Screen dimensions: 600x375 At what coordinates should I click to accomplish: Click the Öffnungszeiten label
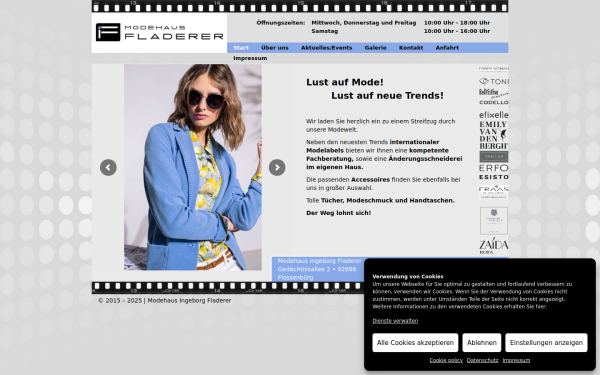(x=281, y=23)
